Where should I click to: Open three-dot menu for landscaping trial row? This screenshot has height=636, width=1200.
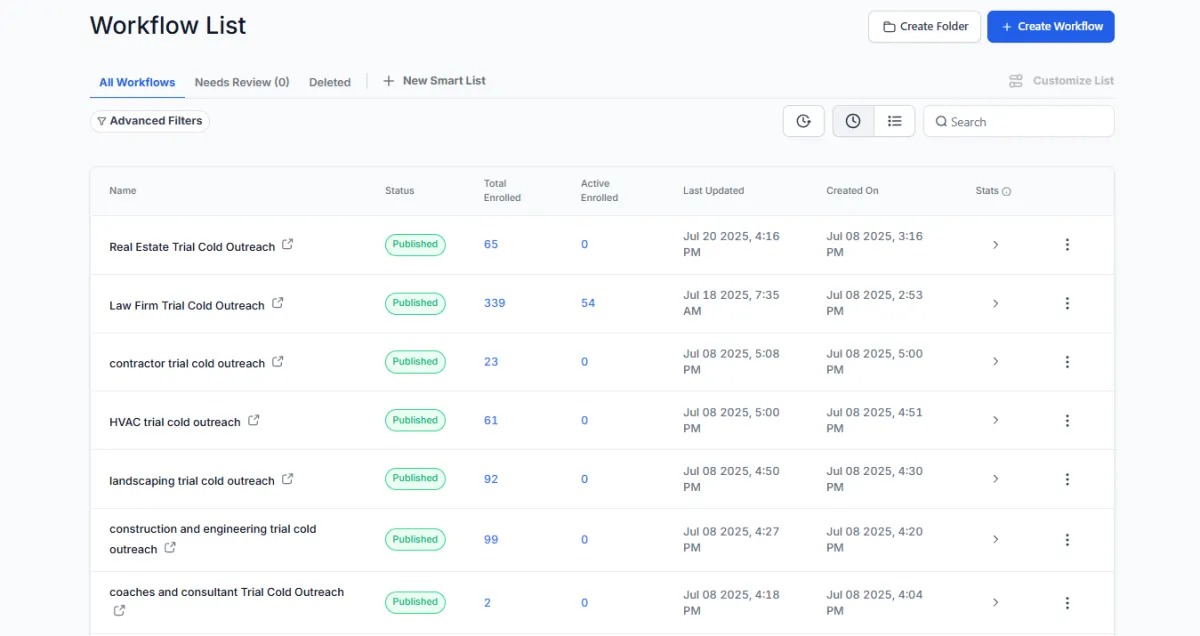click(1067, 479)
